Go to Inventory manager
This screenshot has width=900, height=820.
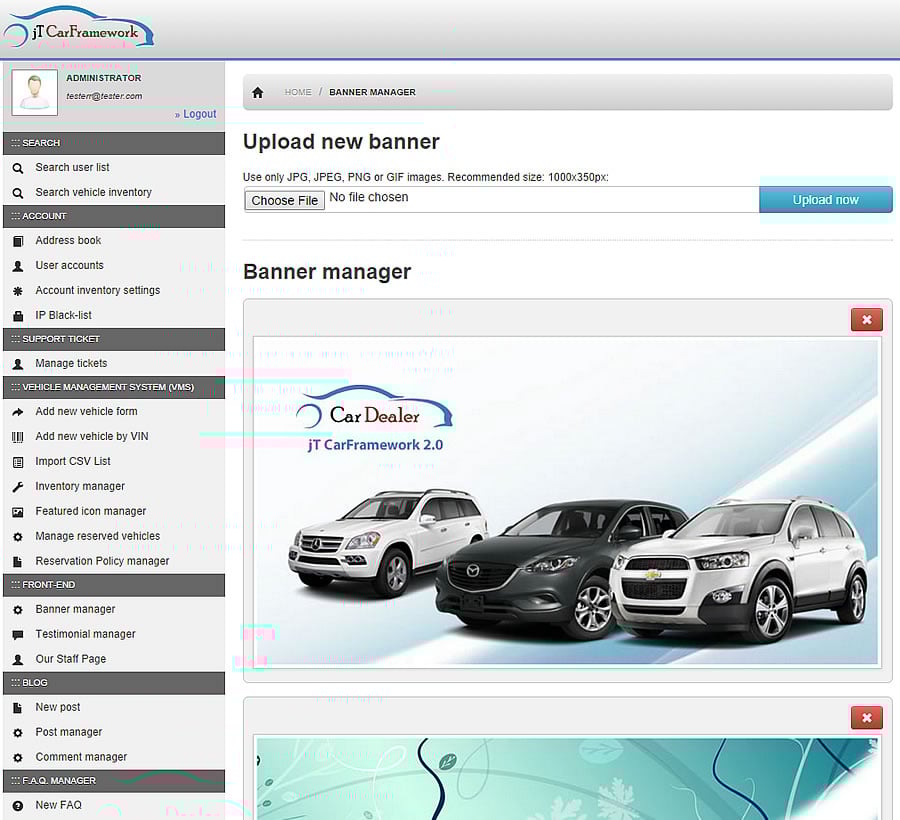(80, 486)
